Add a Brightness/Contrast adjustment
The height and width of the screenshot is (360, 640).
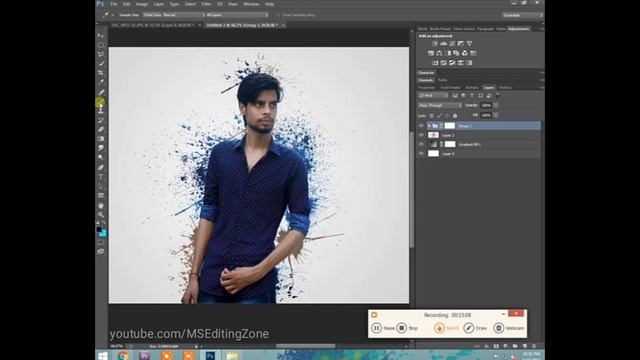pyautogui.click(x=435, y=43)
